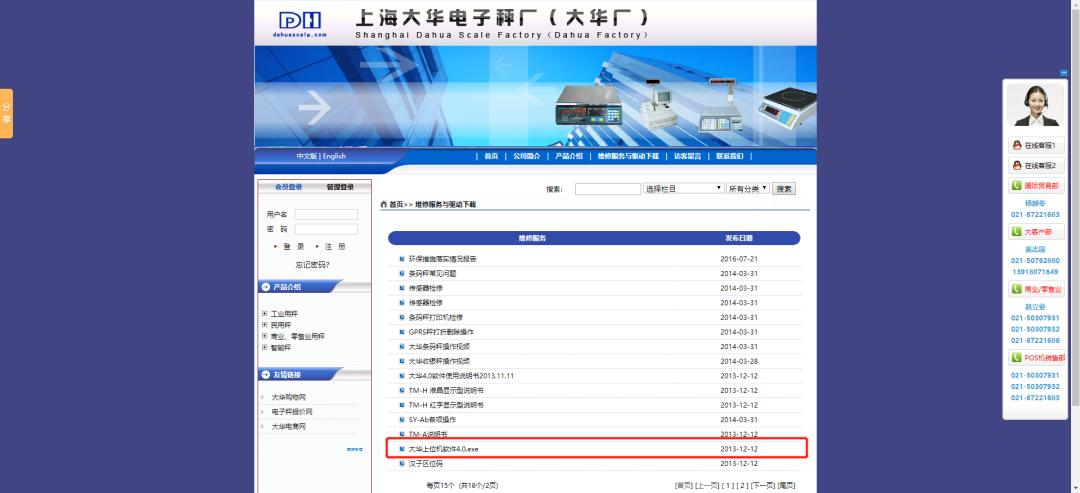Viewport: 1080px width, 493px height.
Task: Open the 选择栏目 dropdown
Action: [683, 188]
